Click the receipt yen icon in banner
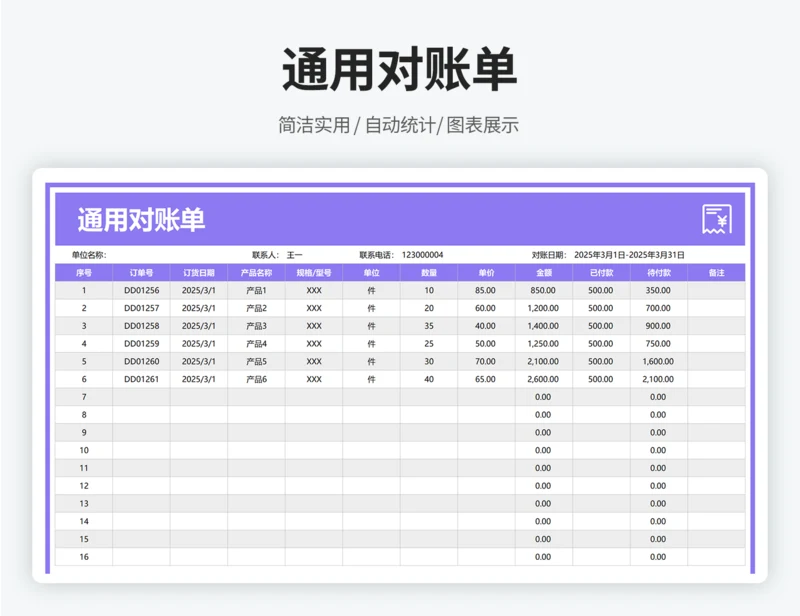This screenshot has height=616, width=800. pyautogui.click(x=717, y=219)
